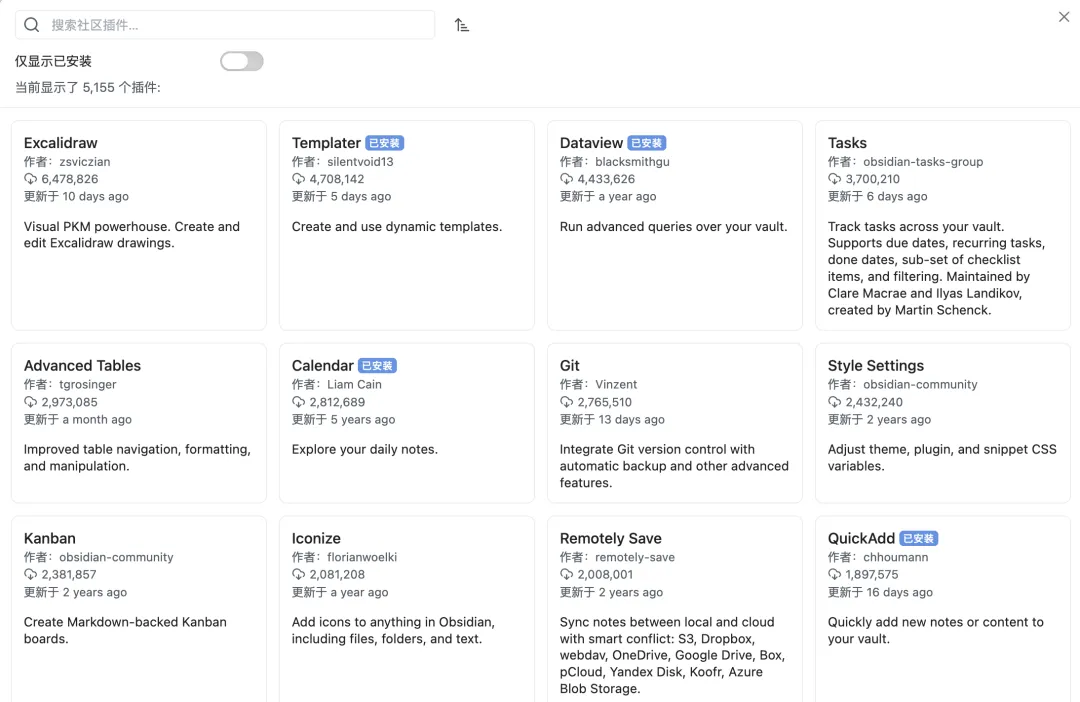Select author name Vinzent
This screenshot has height=702, width=1080.
pyautogui.click(x=616, y=384)
